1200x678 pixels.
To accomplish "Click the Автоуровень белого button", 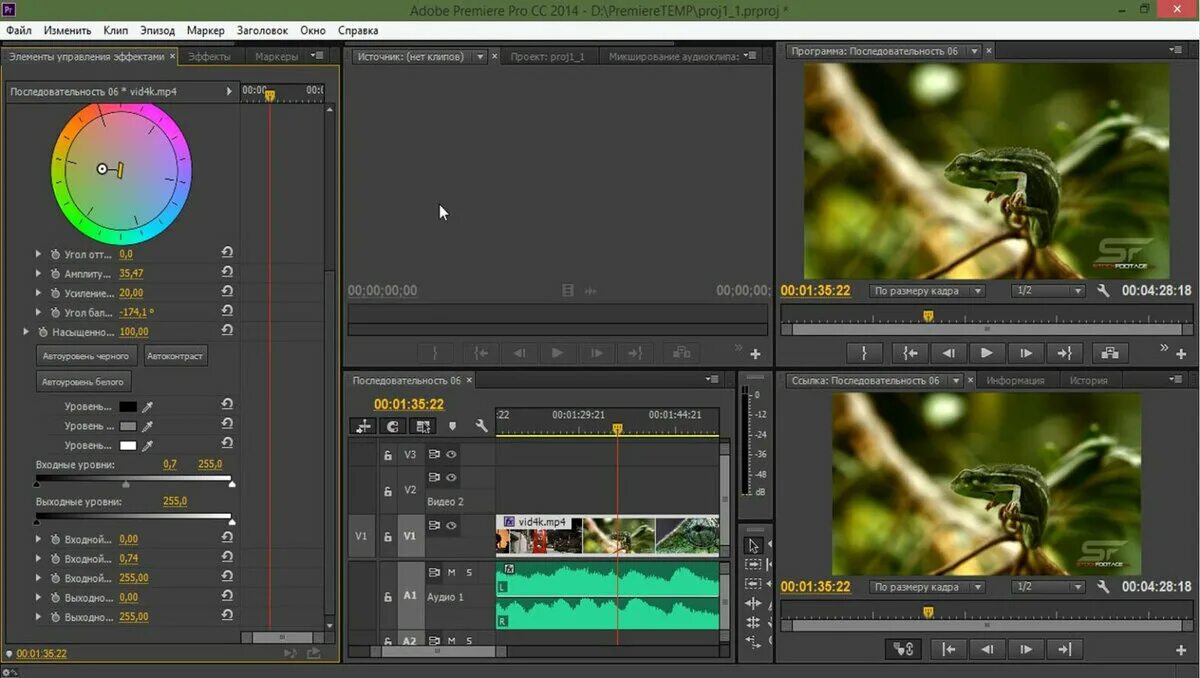I will click(85, 382).
